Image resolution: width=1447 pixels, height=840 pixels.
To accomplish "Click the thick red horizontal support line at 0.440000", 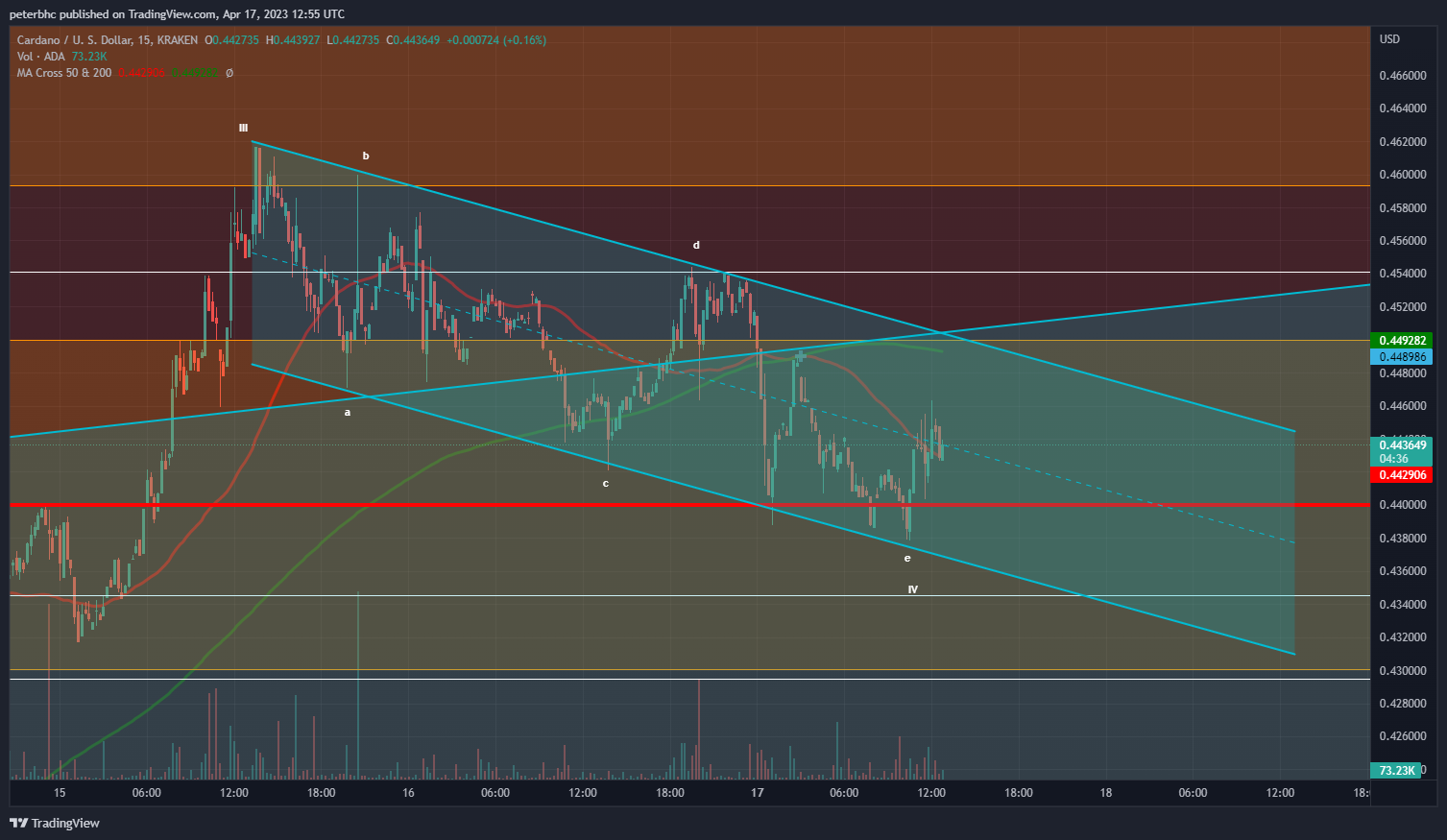I will (x=689, y=504).
